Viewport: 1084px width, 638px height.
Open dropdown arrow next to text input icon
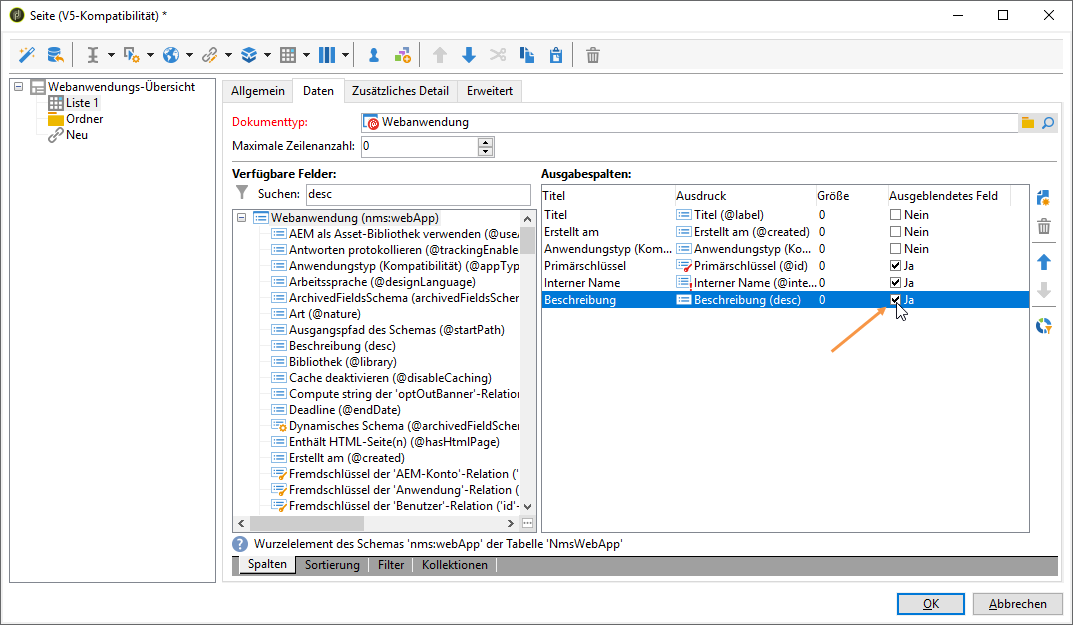point(111,55)
